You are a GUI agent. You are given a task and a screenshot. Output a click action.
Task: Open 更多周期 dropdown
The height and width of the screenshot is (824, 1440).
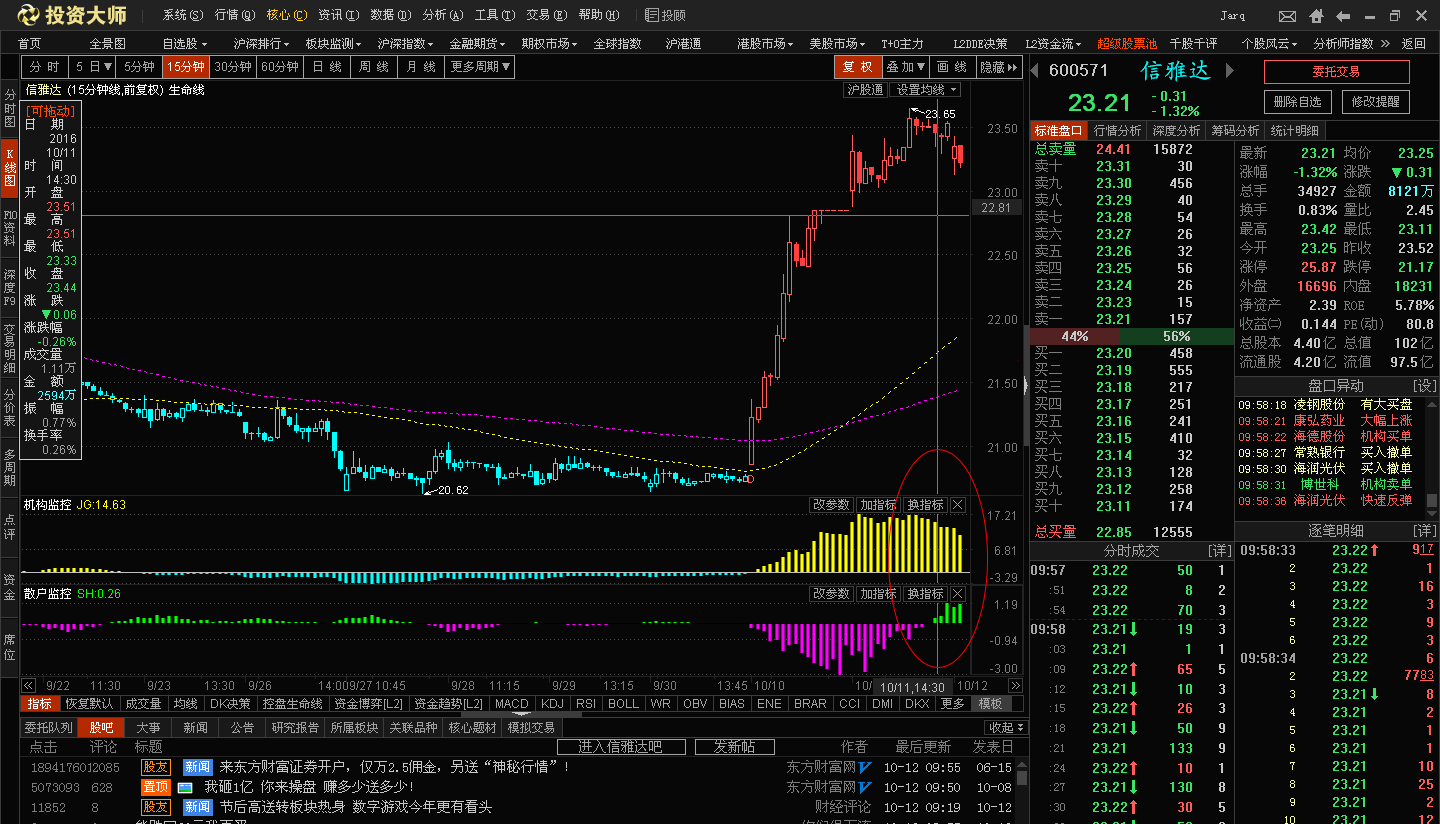pos(481,67)
